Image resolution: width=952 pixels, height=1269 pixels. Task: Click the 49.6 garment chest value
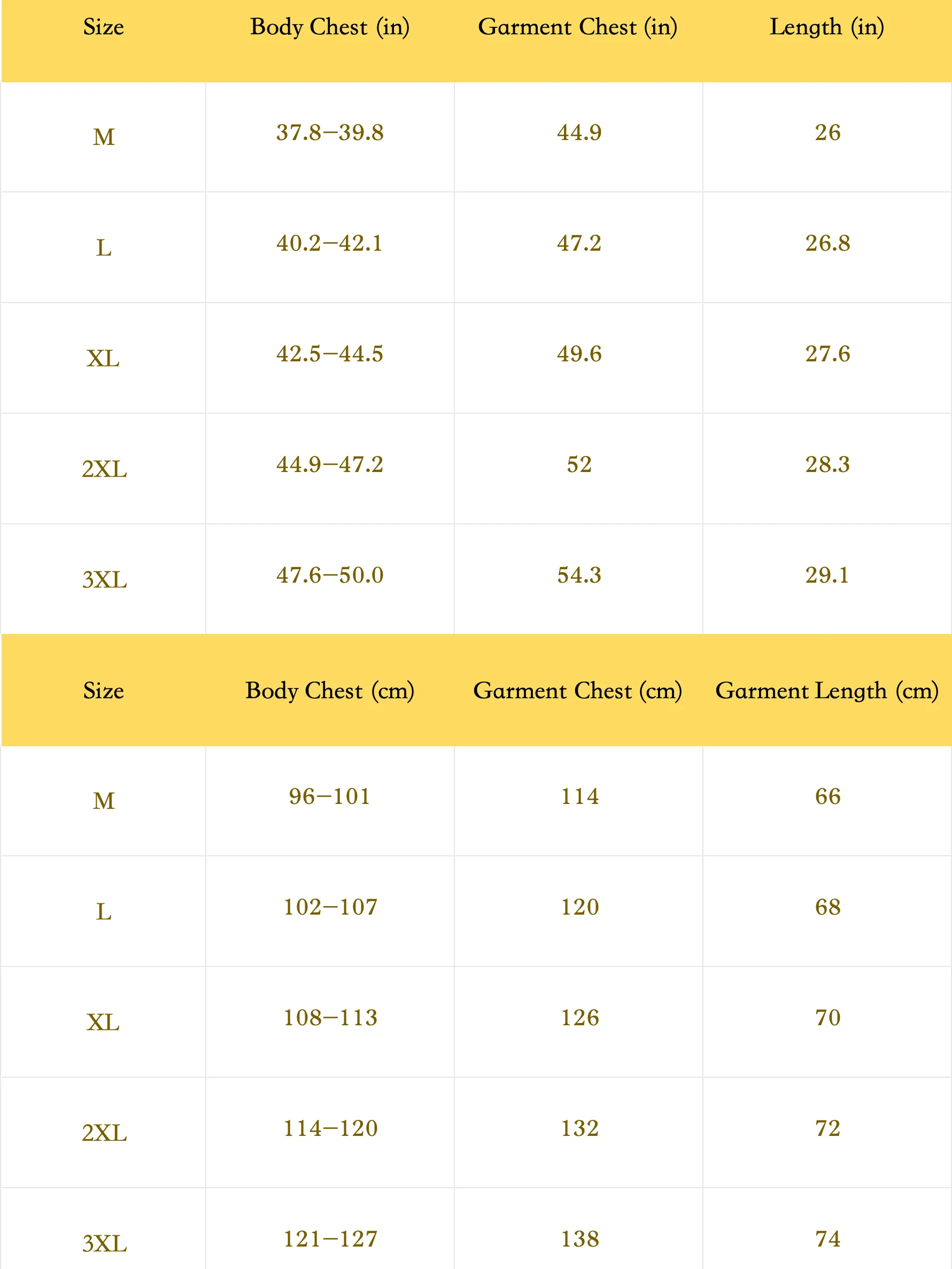click(579, 354)
